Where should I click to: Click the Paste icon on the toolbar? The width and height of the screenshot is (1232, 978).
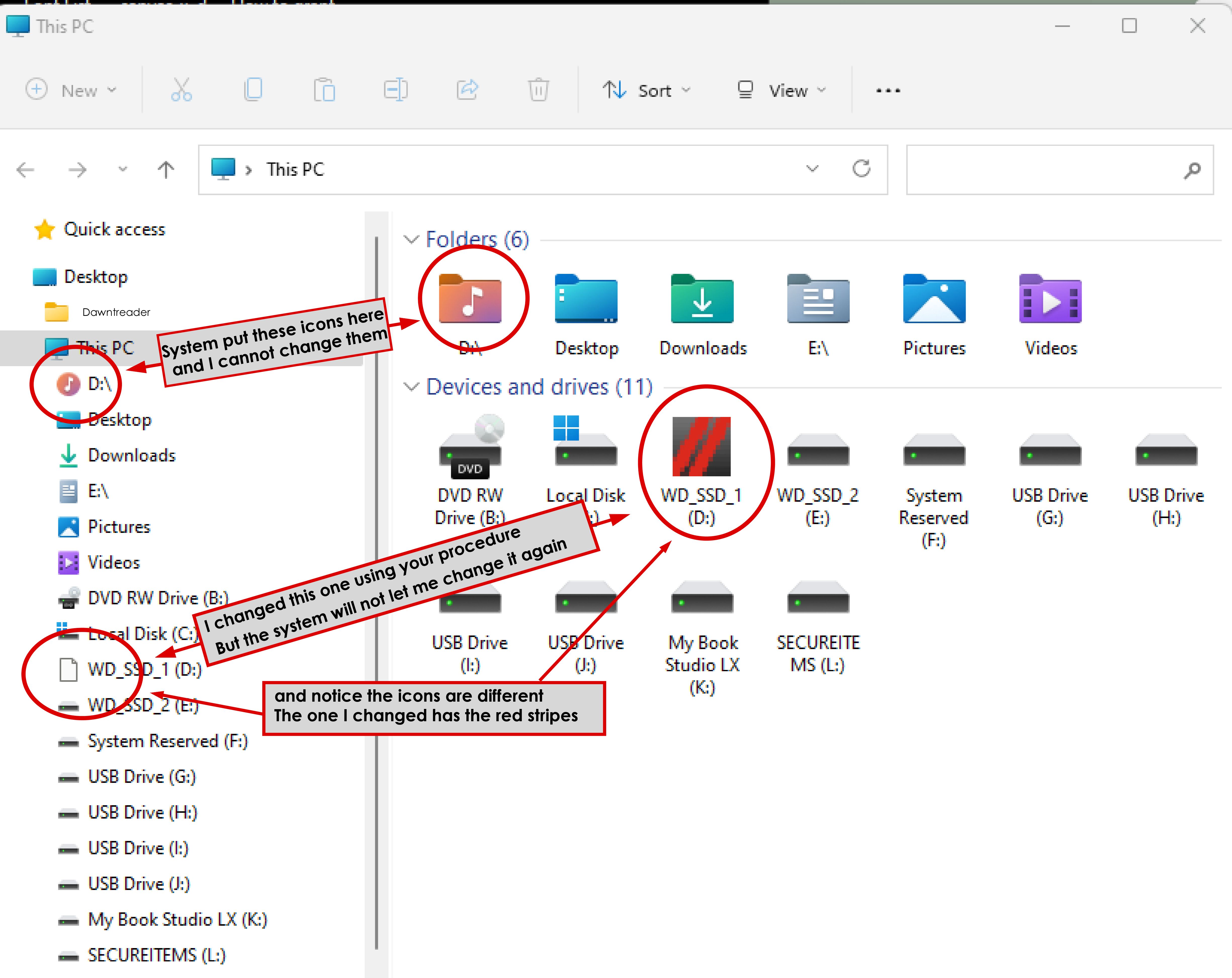[x=324, y=90]
